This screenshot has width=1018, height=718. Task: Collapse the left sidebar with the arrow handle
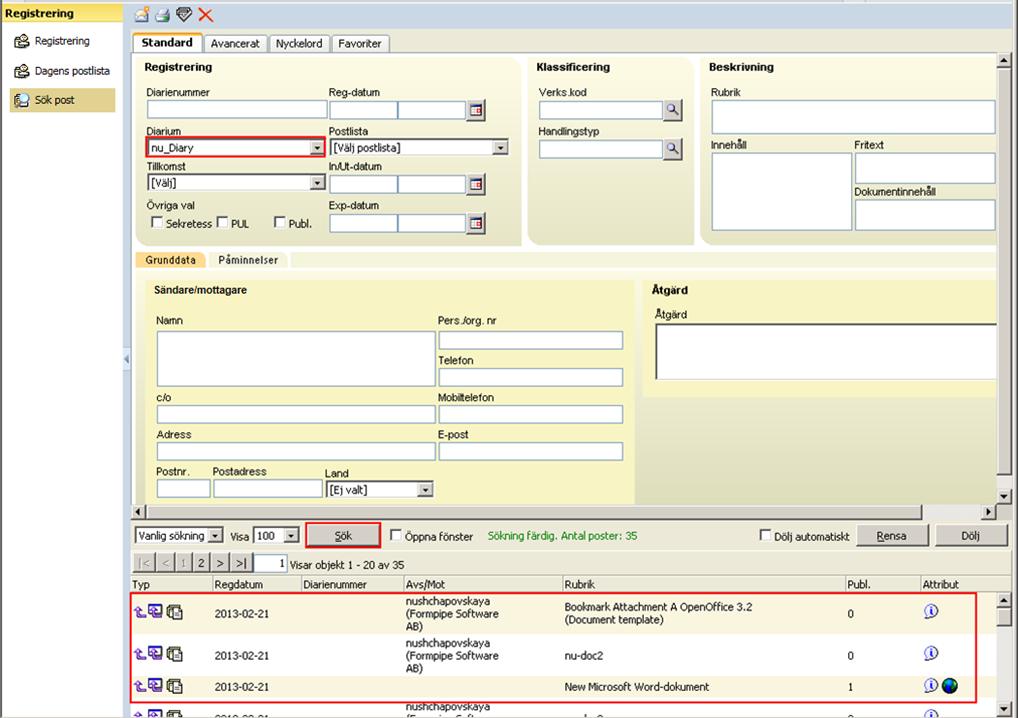(127, 359)
